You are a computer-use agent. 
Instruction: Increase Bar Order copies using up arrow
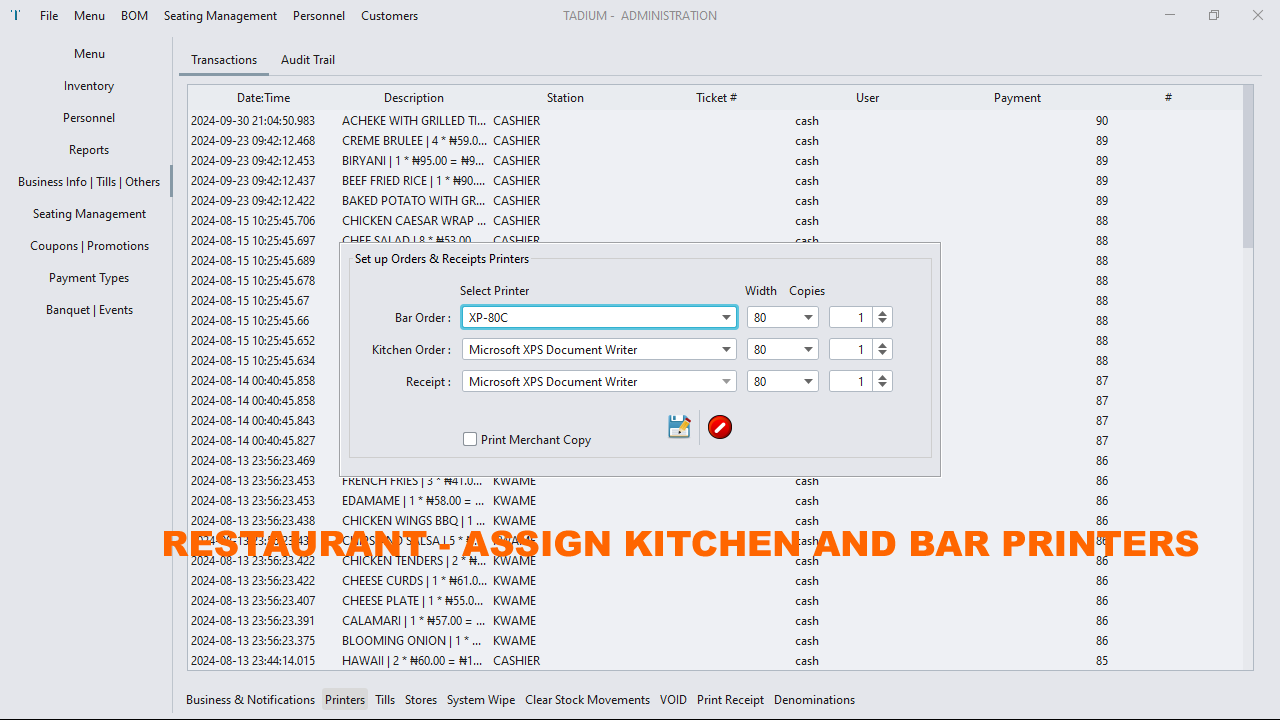tap(882, 313)
